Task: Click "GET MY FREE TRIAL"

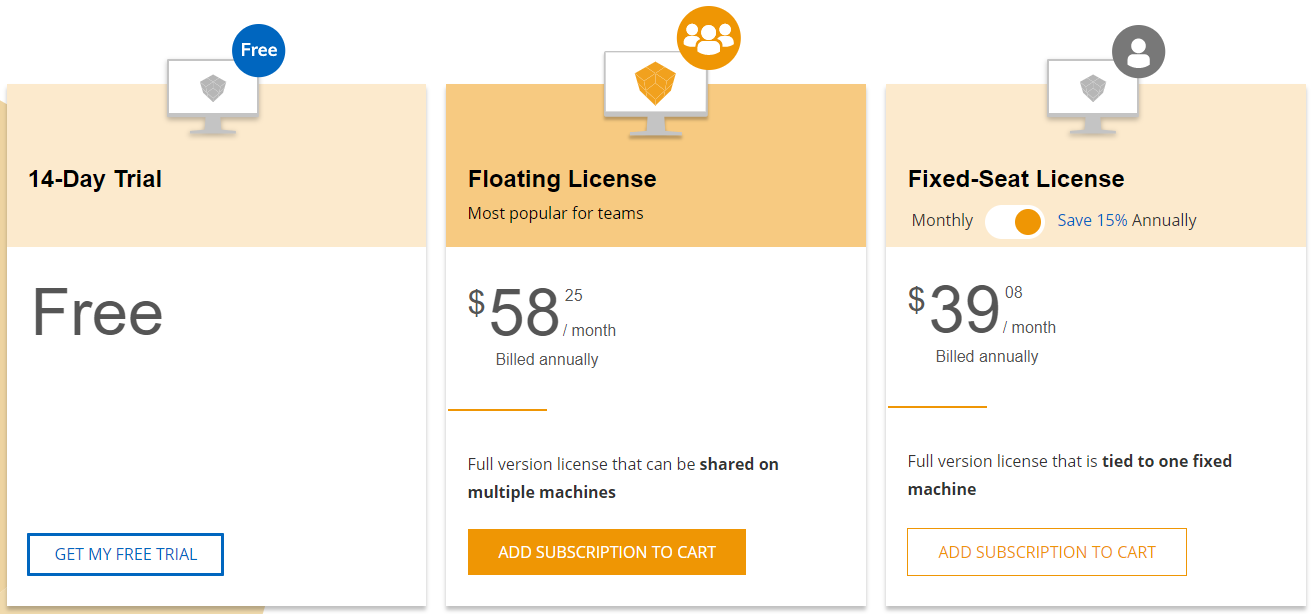Action: 124,554
